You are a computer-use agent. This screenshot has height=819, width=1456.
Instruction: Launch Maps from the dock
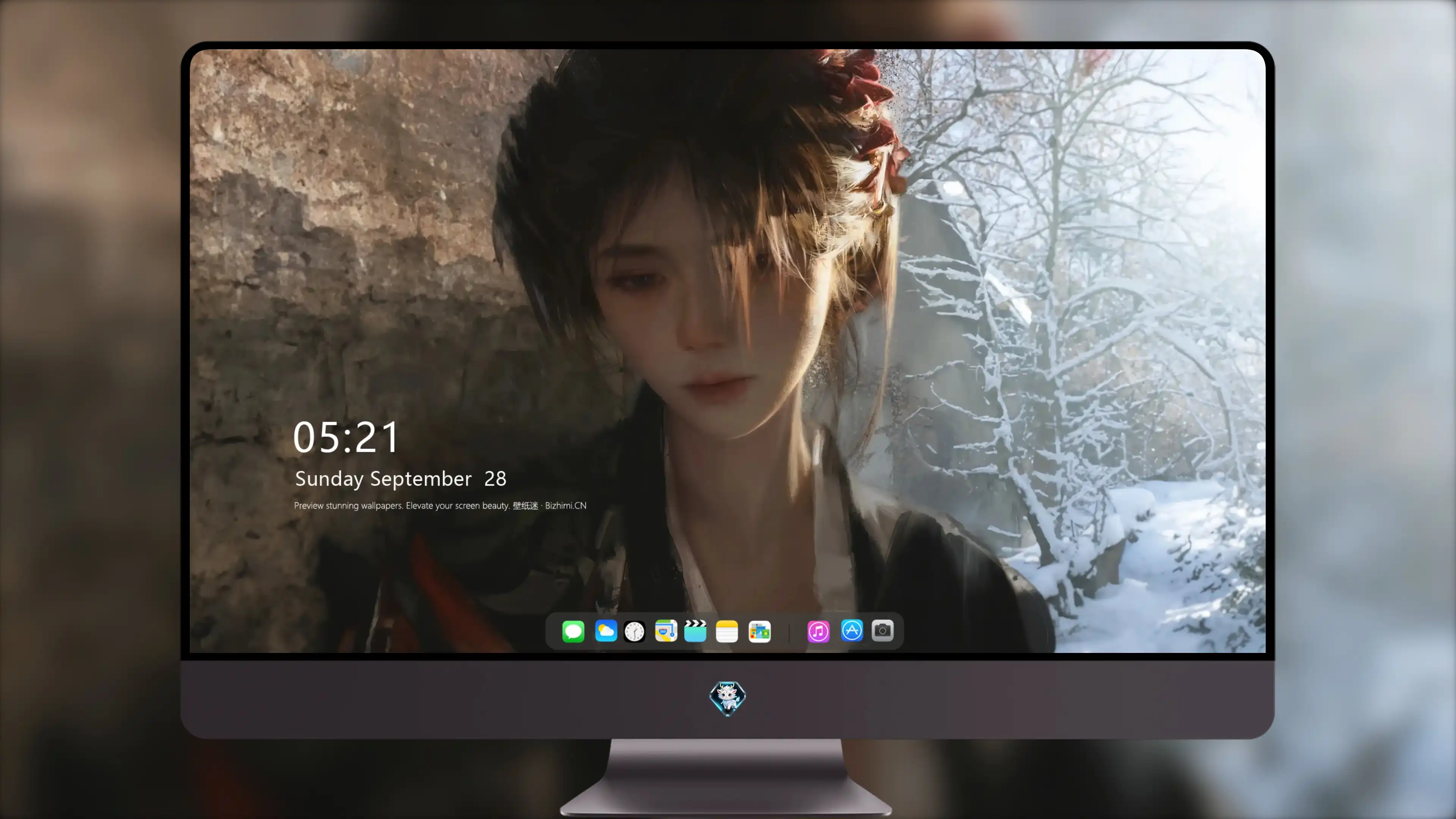[x=666, y=631]
